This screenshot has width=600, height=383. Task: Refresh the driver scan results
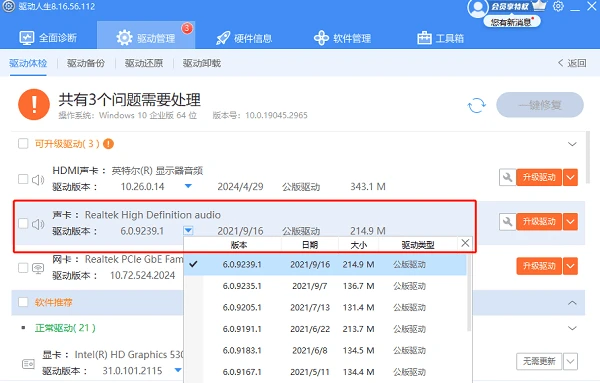coord(476,105)
